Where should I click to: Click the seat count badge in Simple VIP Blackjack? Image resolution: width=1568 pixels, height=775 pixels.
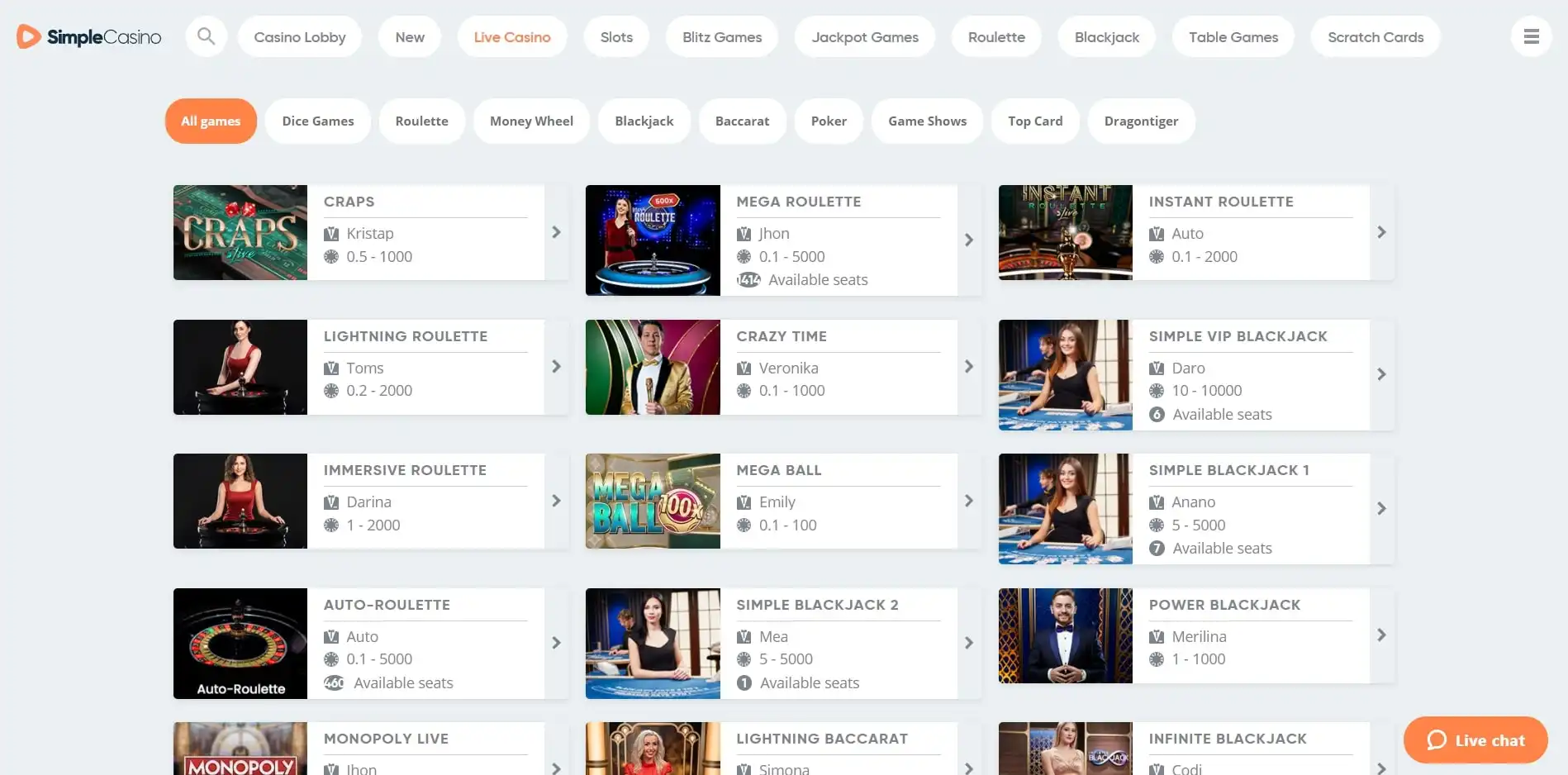tap(1157, 415)
